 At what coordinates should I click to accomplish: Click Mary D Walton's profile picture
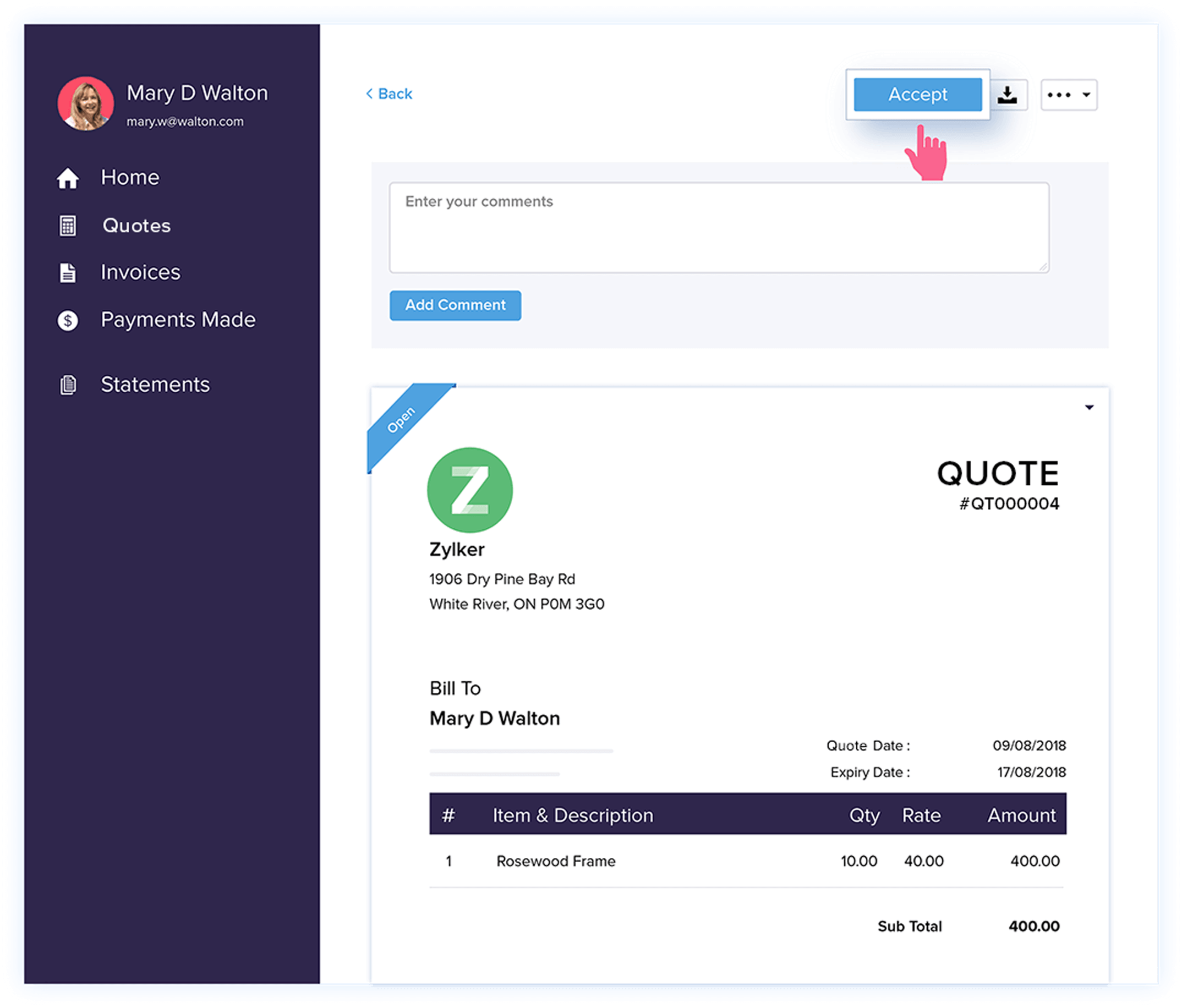(86, 104)
